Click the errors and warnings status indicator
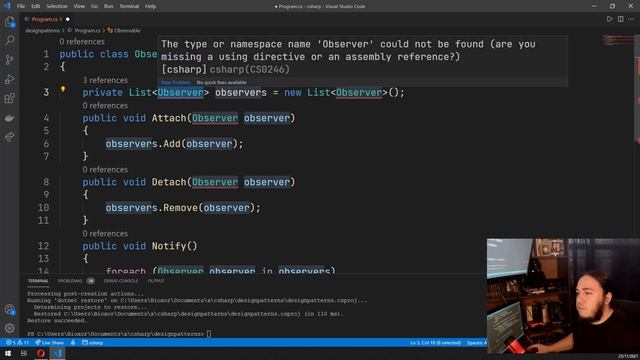 (x=17, y=342)
